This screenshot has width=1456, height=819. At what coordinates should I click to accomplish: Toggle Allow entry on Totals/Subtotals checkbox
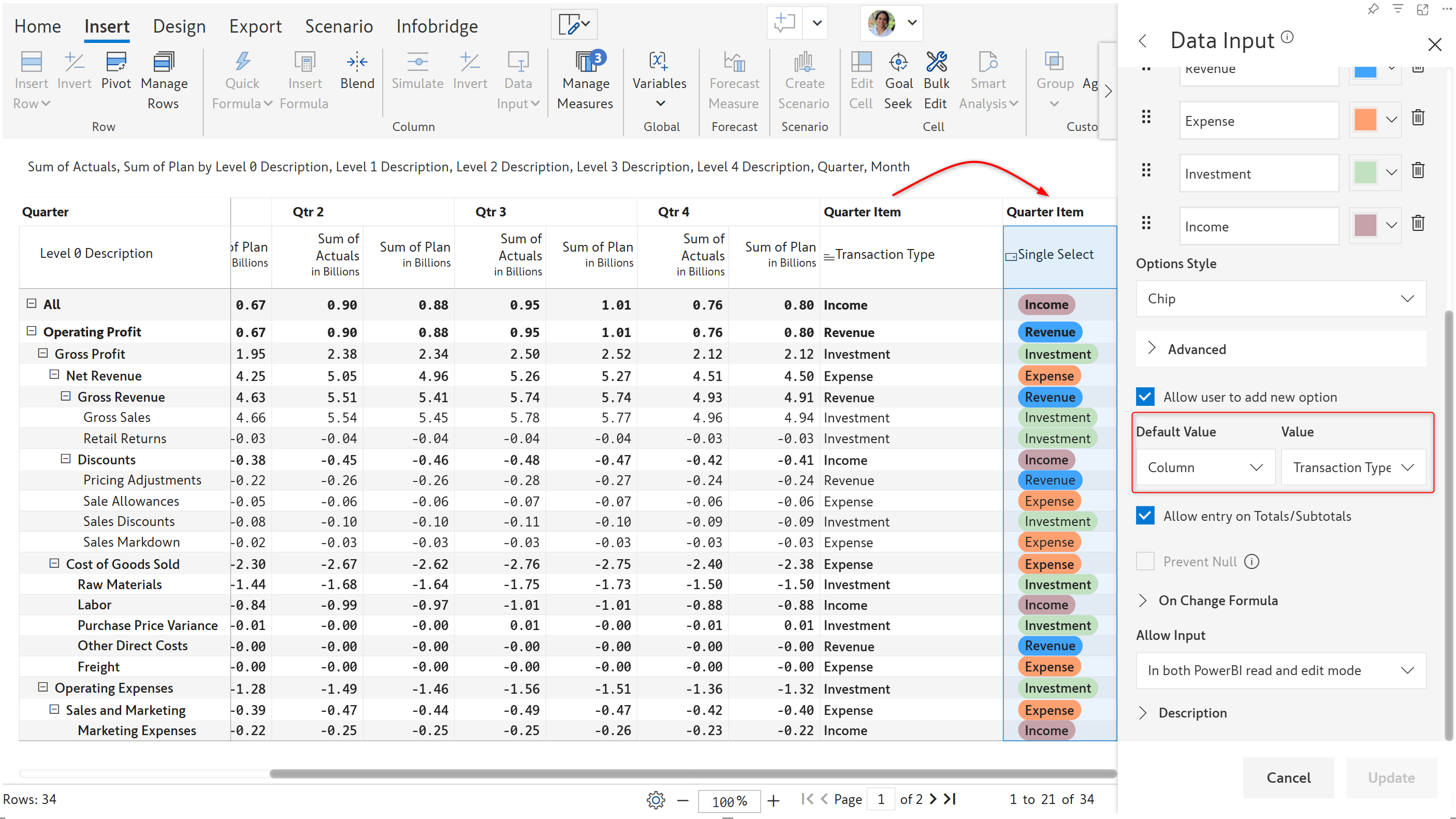tap(1145, 516)
